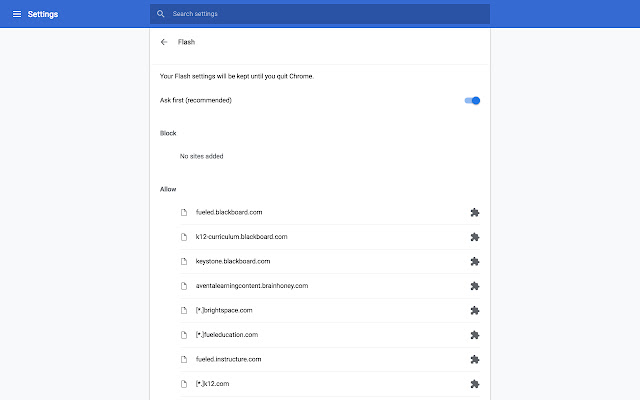
Task: Type in the Search settings field
Action: [x=320, y=14]
